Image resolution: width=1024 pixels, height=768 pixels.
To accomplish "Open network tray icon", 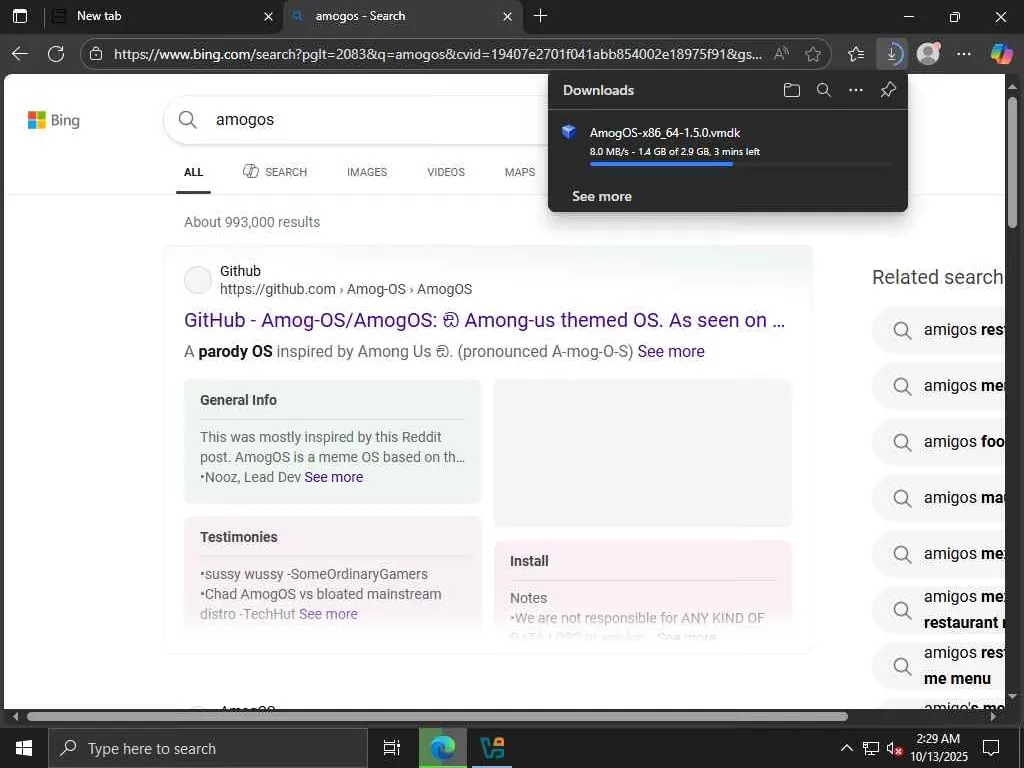I will [x=871, y=748].
